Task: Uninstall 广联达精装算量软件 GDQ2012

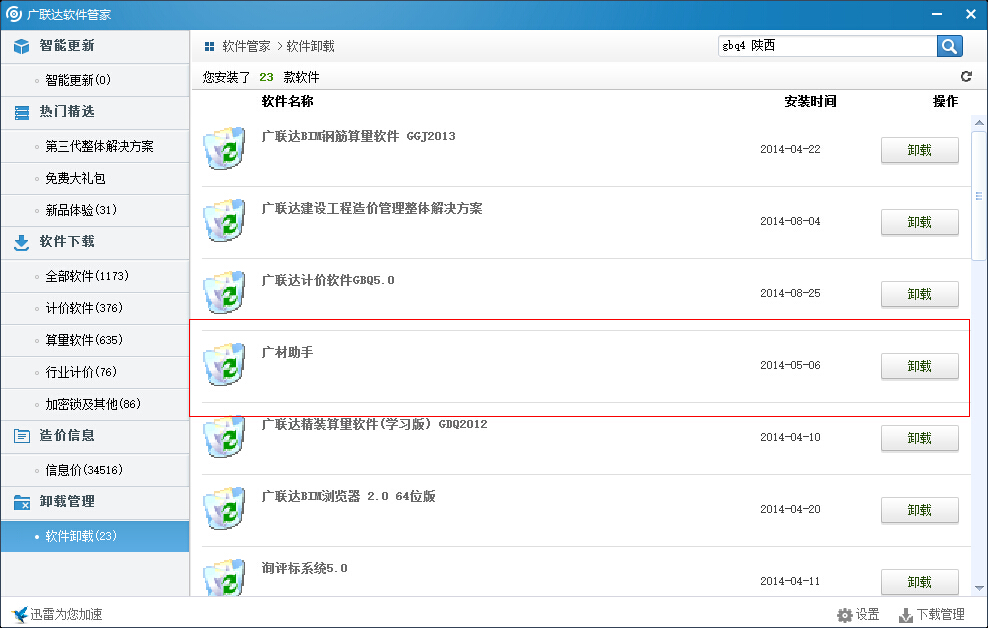Action: pos(919,438)
